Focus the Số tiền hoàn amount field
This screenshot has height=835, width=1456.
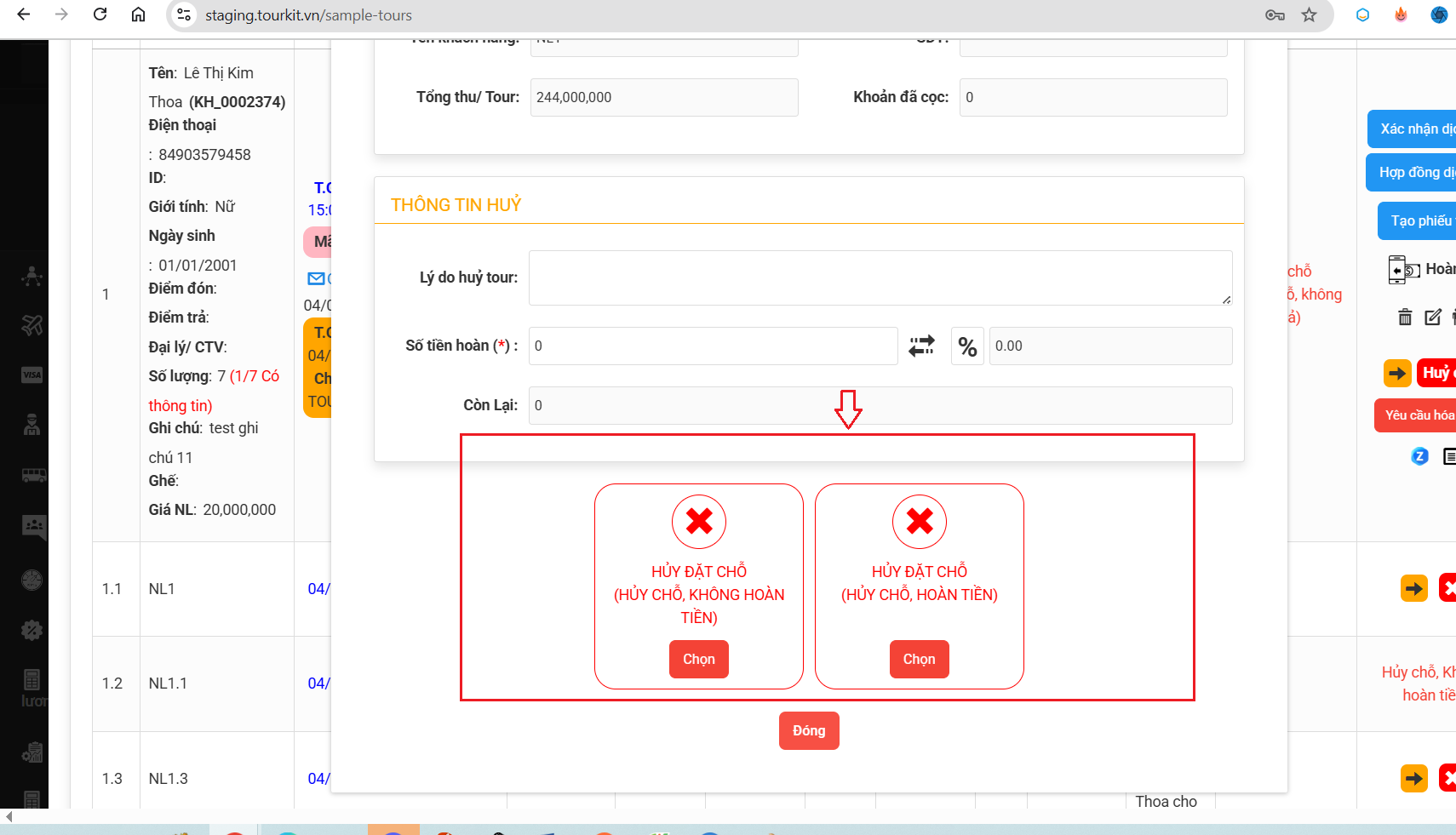point(713,346)
